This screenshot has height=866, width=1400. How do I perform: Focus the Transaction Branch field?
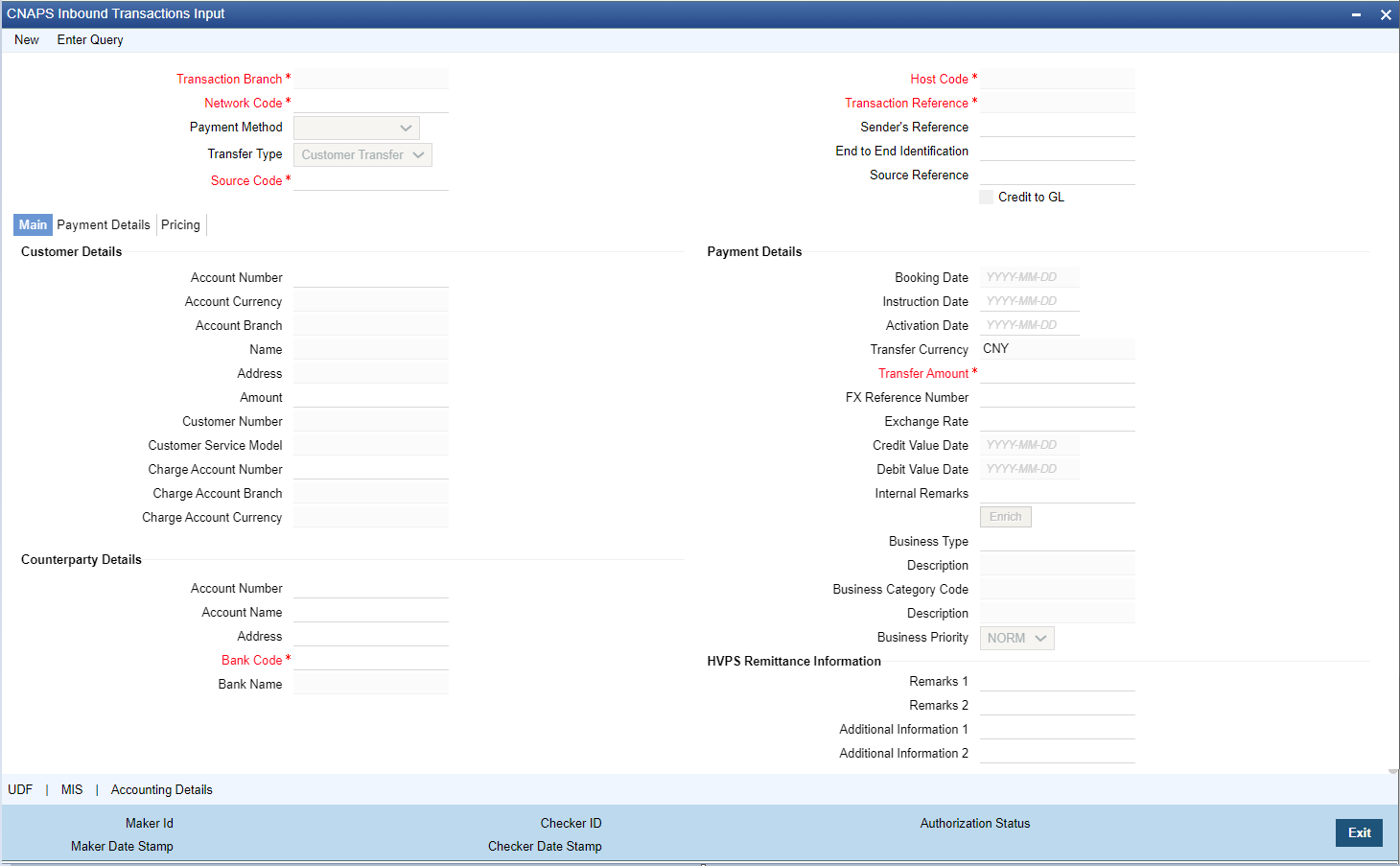[x=371, y=79]
